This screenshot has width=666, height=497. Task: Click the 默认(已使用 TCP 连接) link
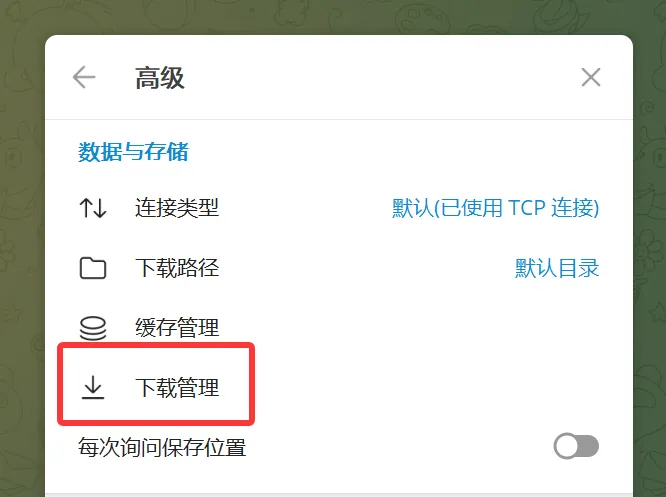tap(495, 208)
